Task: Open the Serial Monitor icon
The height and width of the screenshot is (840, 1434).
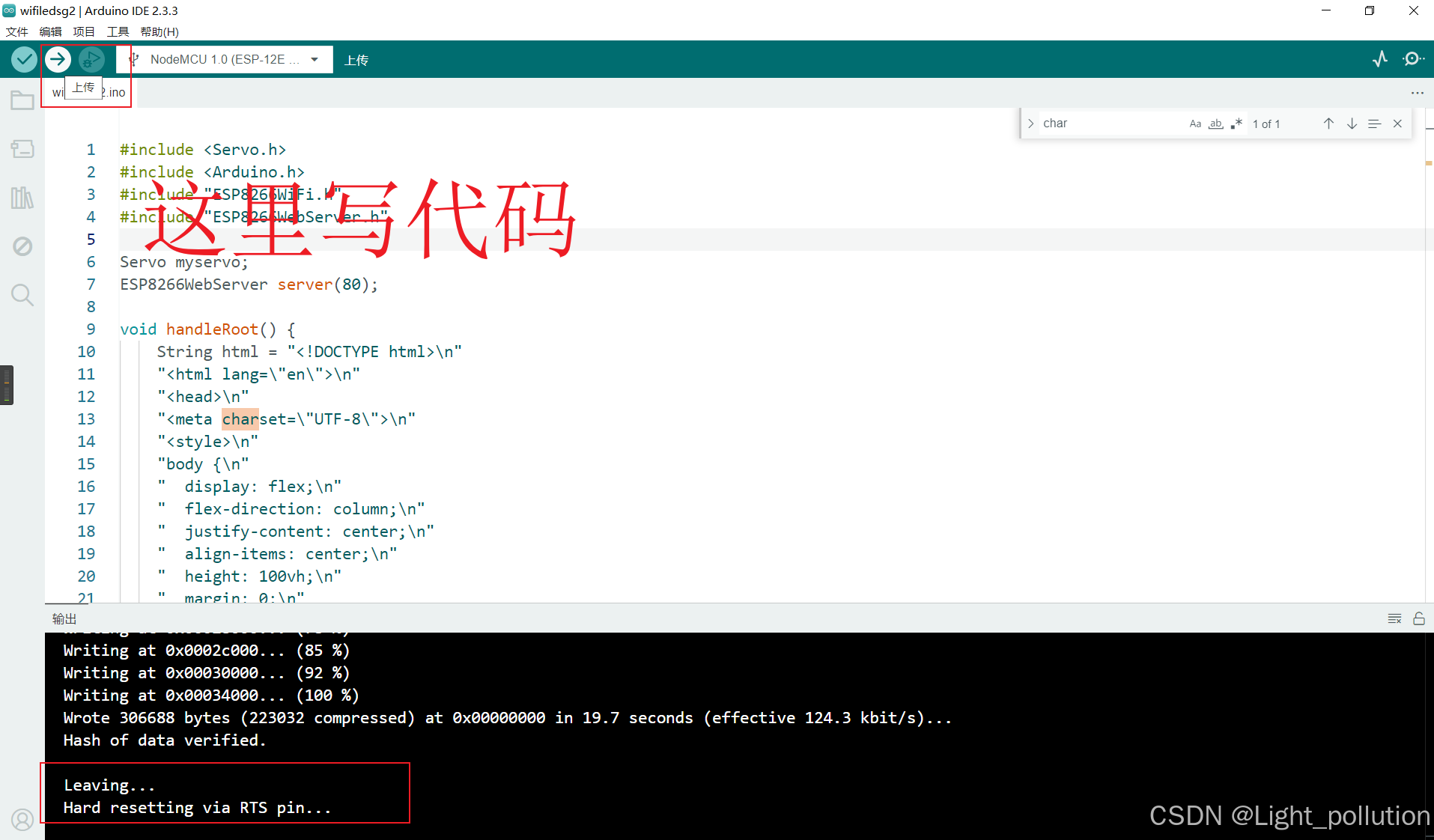Action: tap(1413, 59)
